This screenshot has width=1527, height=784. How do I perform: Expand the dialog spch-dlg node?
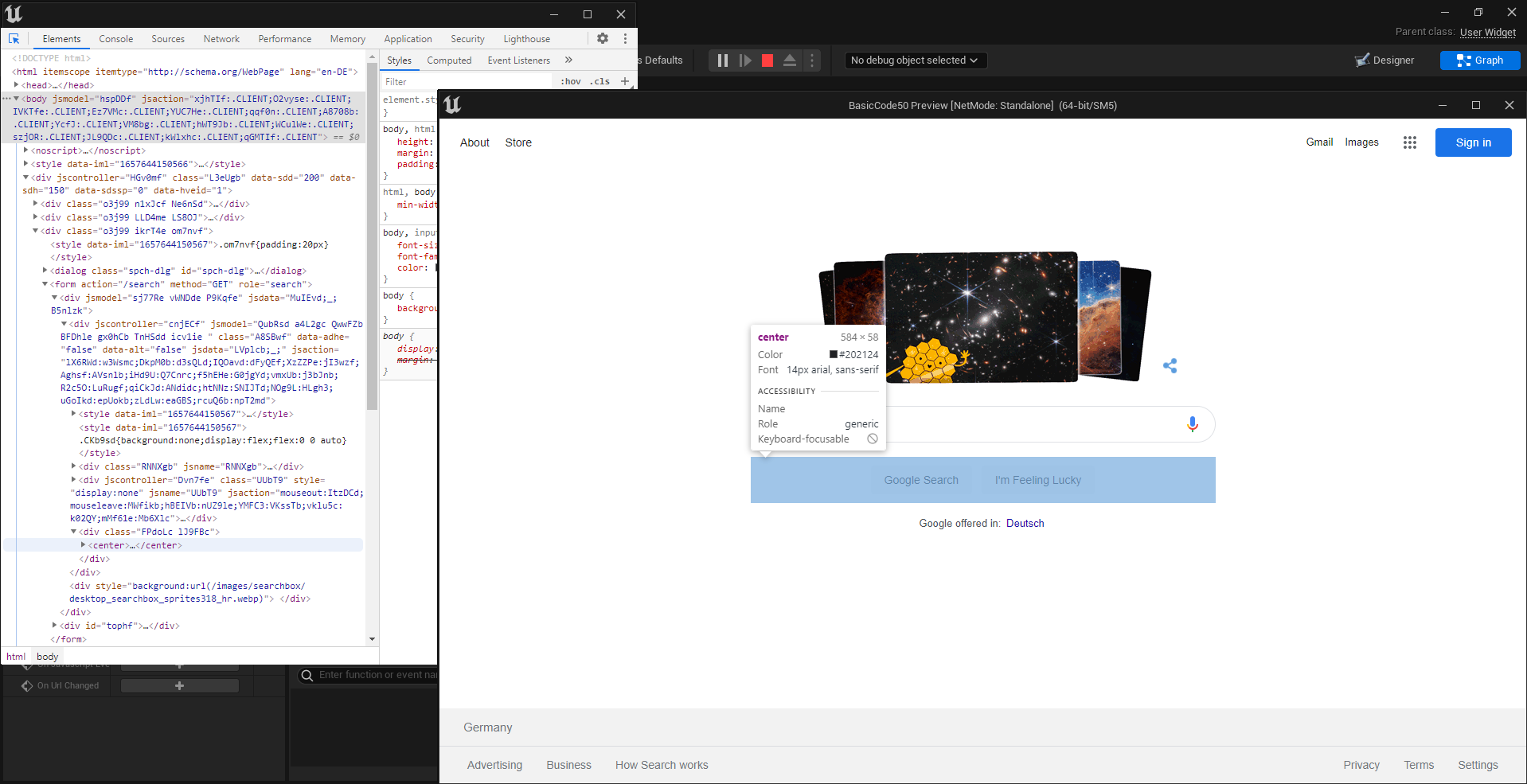coord(45,270)
